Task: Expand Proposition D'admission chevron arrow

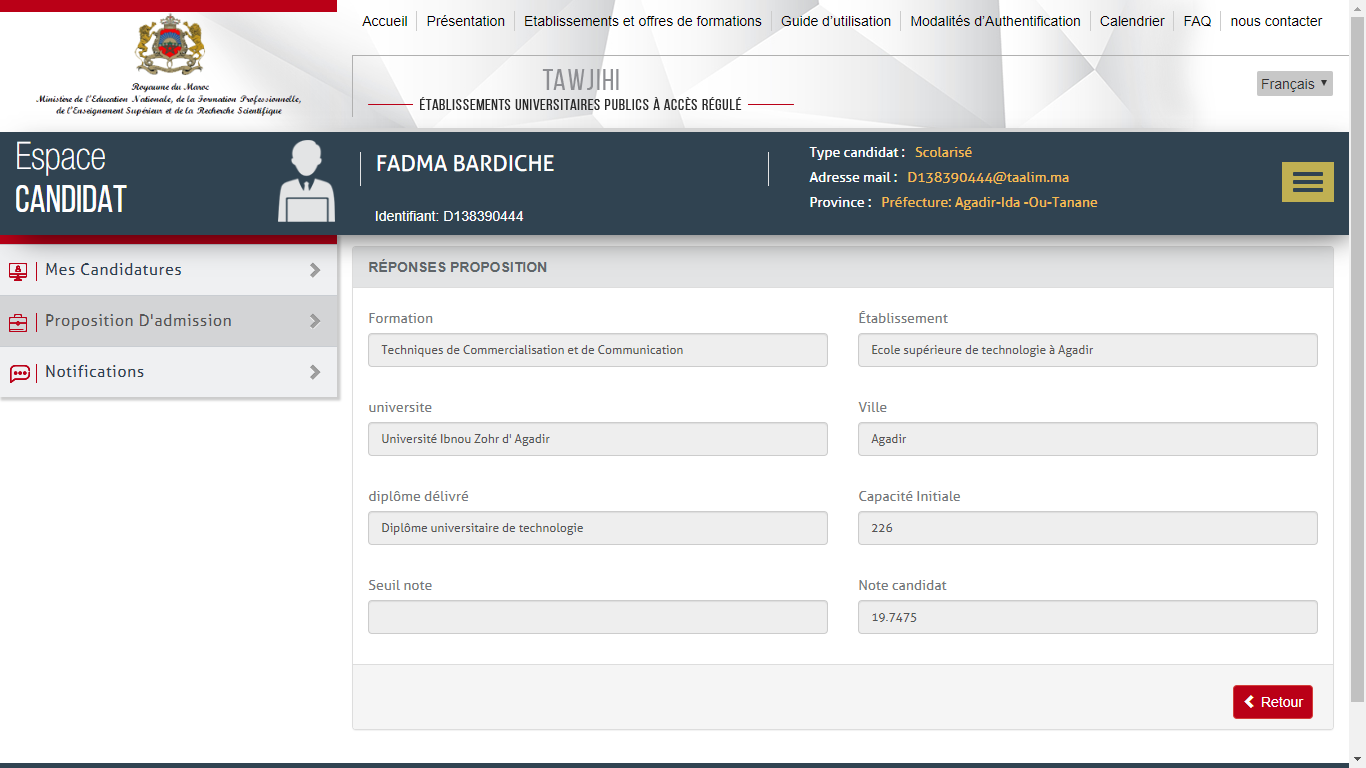Action: [x=315, y=321]
